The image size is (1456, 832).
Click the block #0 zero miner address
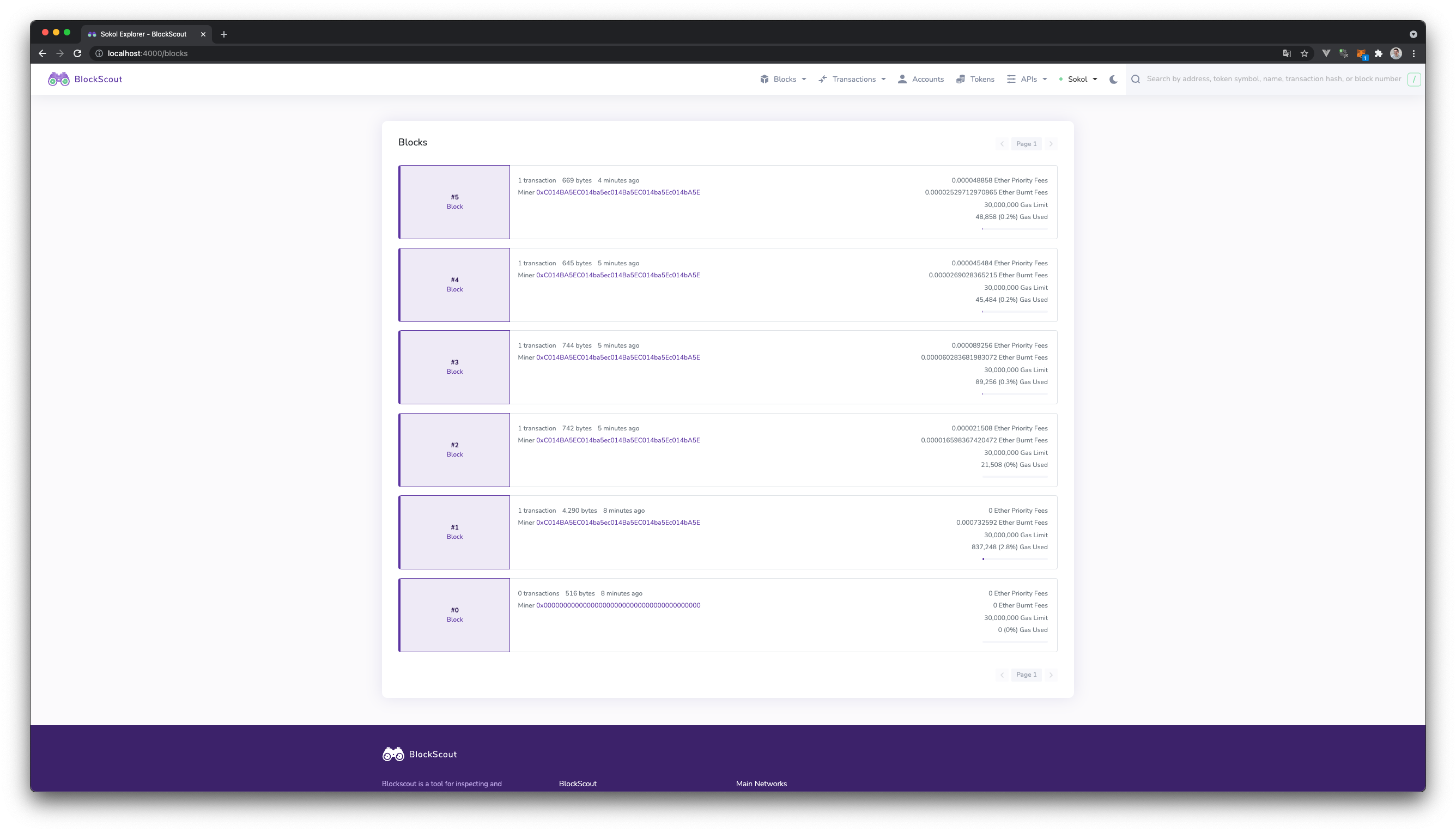click(618, 605)
